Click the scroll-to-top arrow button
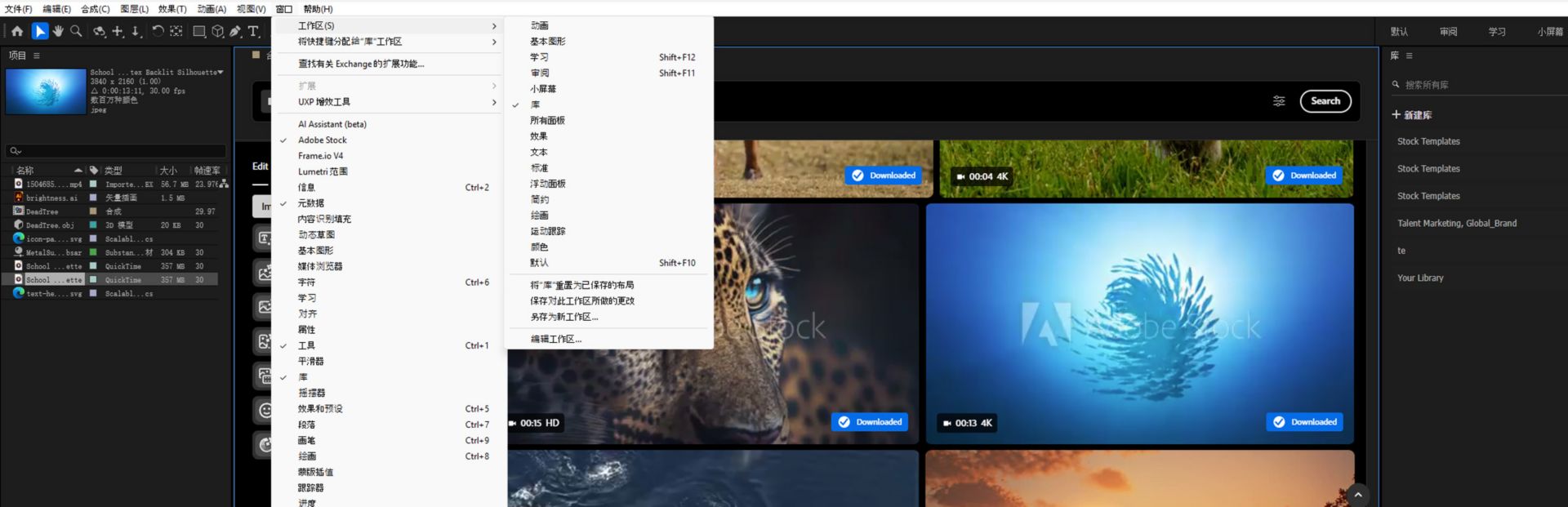This screenshot has height=507, width=1568. [1358, 495]
